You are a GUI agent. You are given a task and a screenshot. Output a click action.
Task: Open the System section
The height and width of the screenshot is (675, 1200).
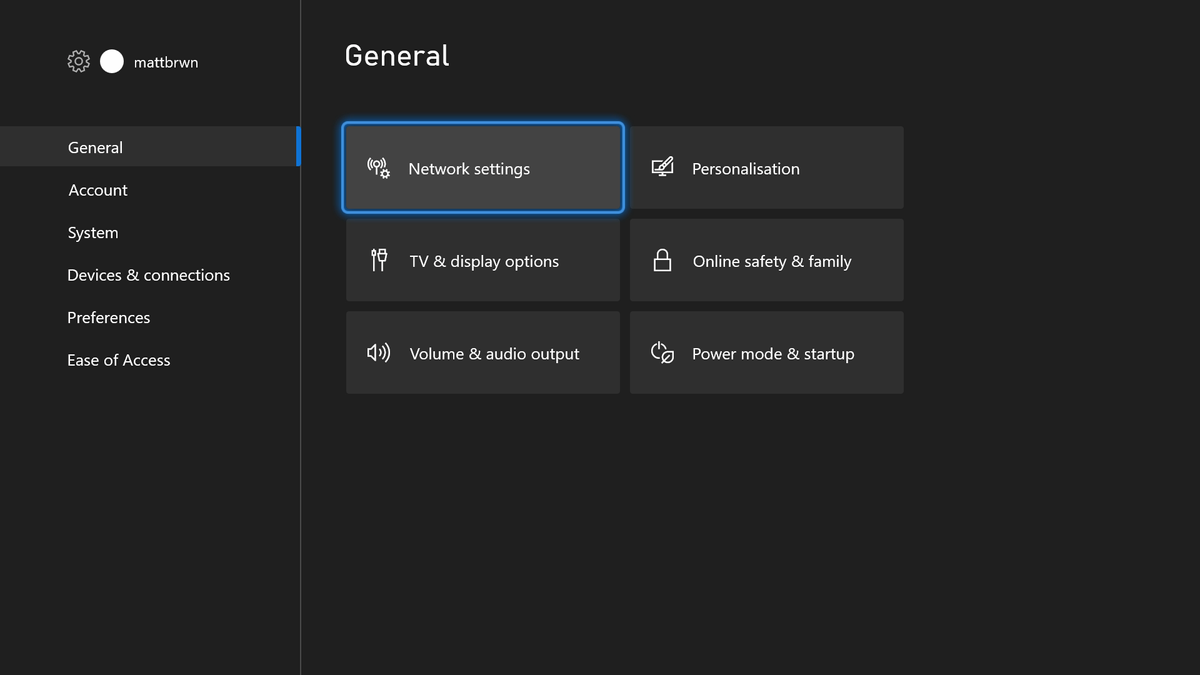click(x=92, y=232)
